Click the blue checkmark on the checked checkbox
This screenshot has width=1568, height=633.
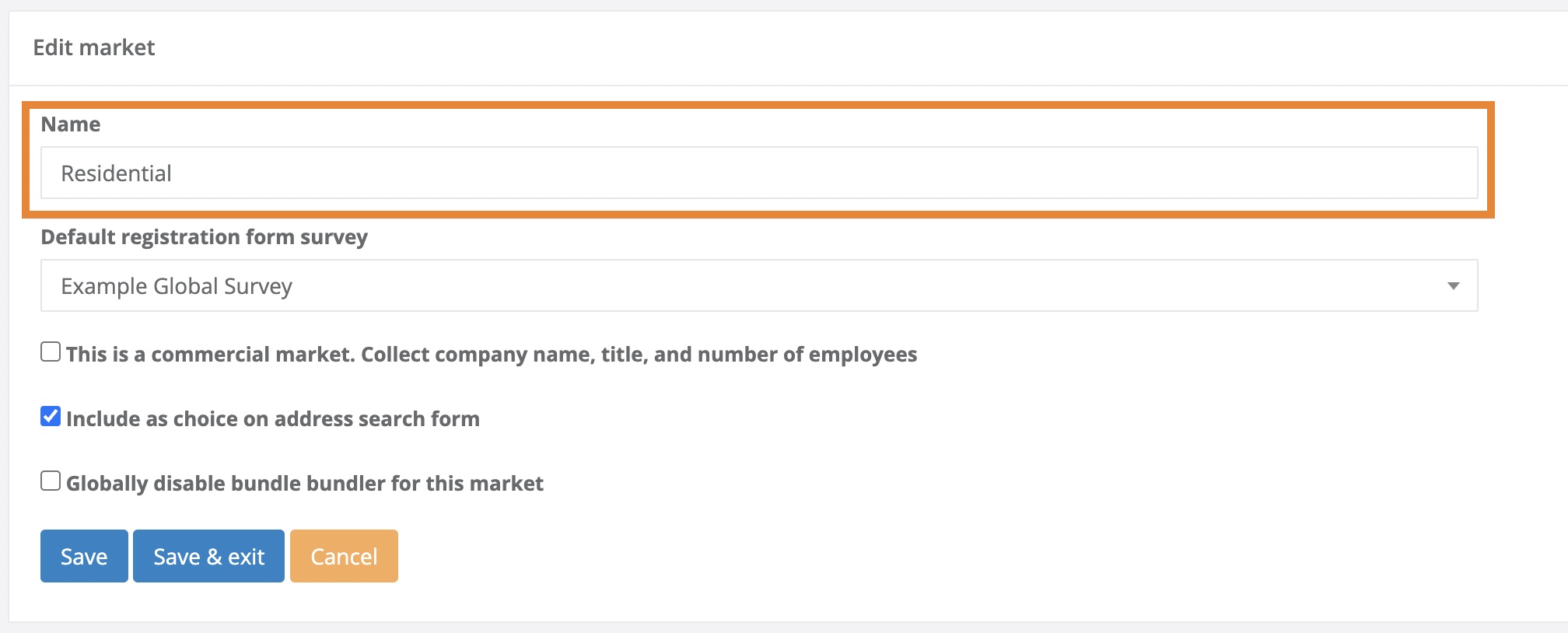51,417
